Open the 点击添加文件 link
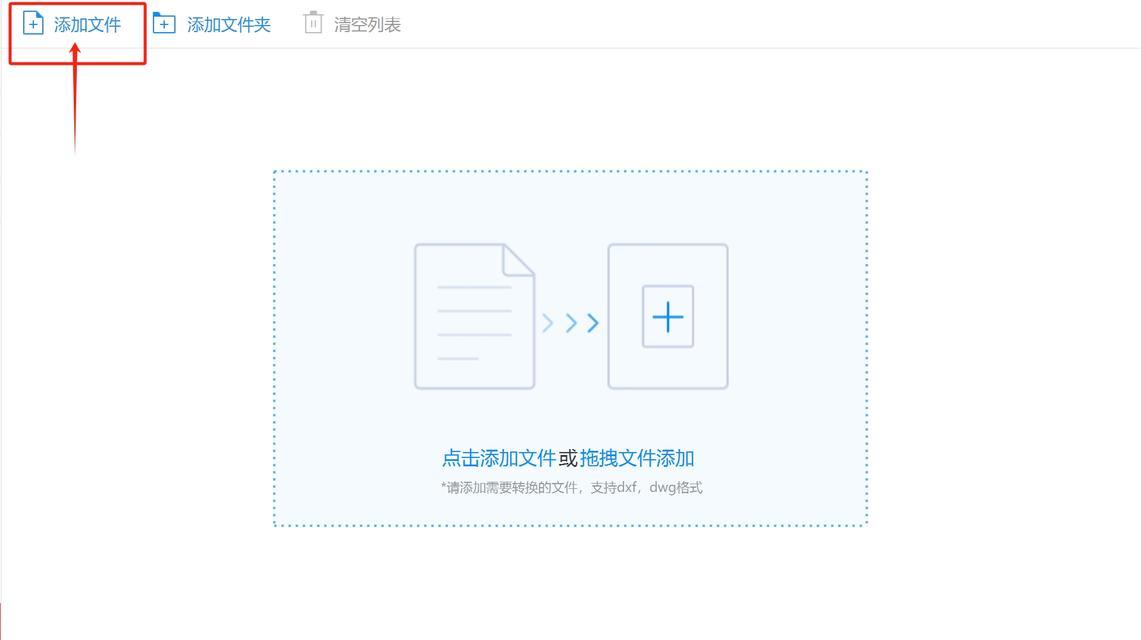This screenshot has height=640, width=1141. tap(499, 458)
